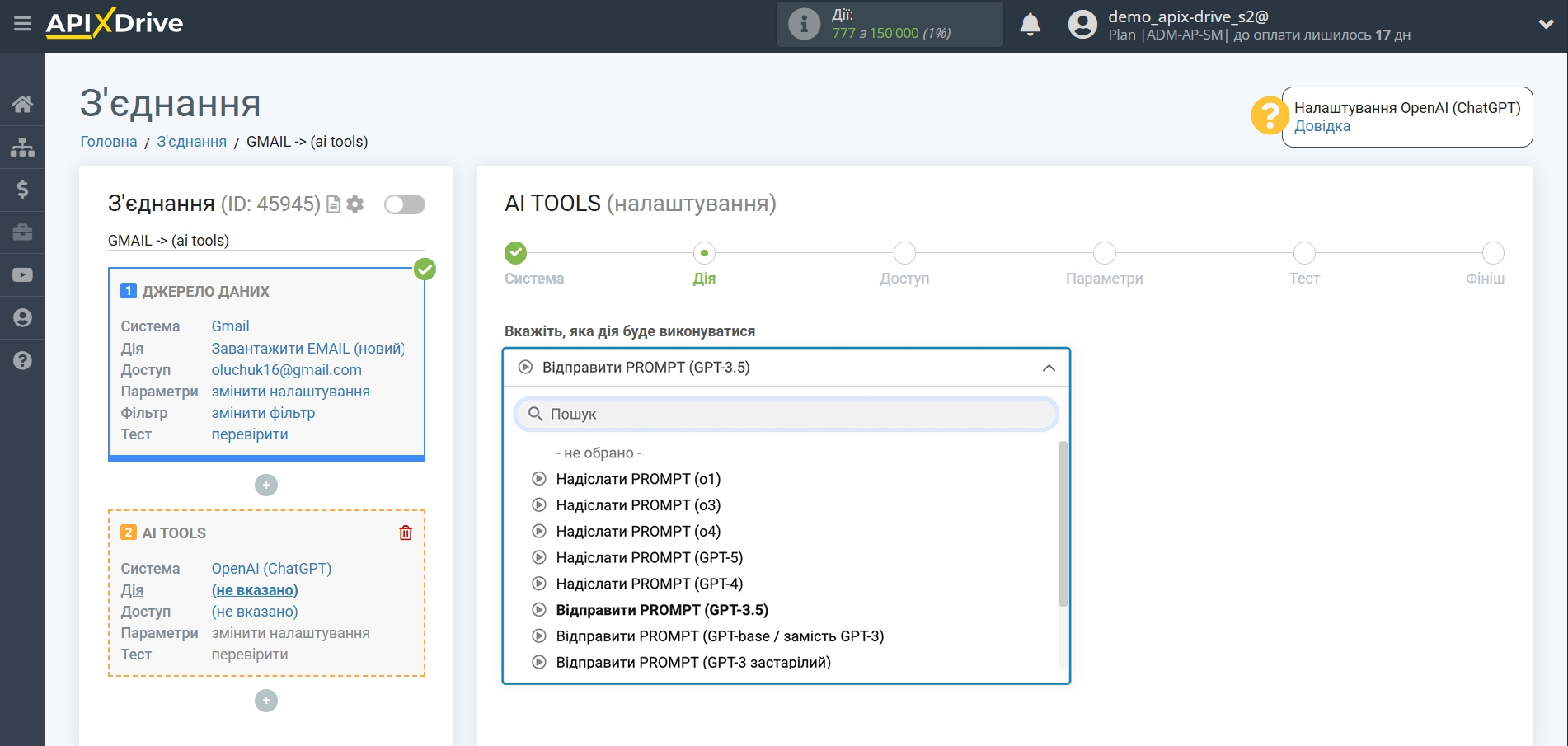Select Надіслати PROMPT (o1) option

pos(636,479)
